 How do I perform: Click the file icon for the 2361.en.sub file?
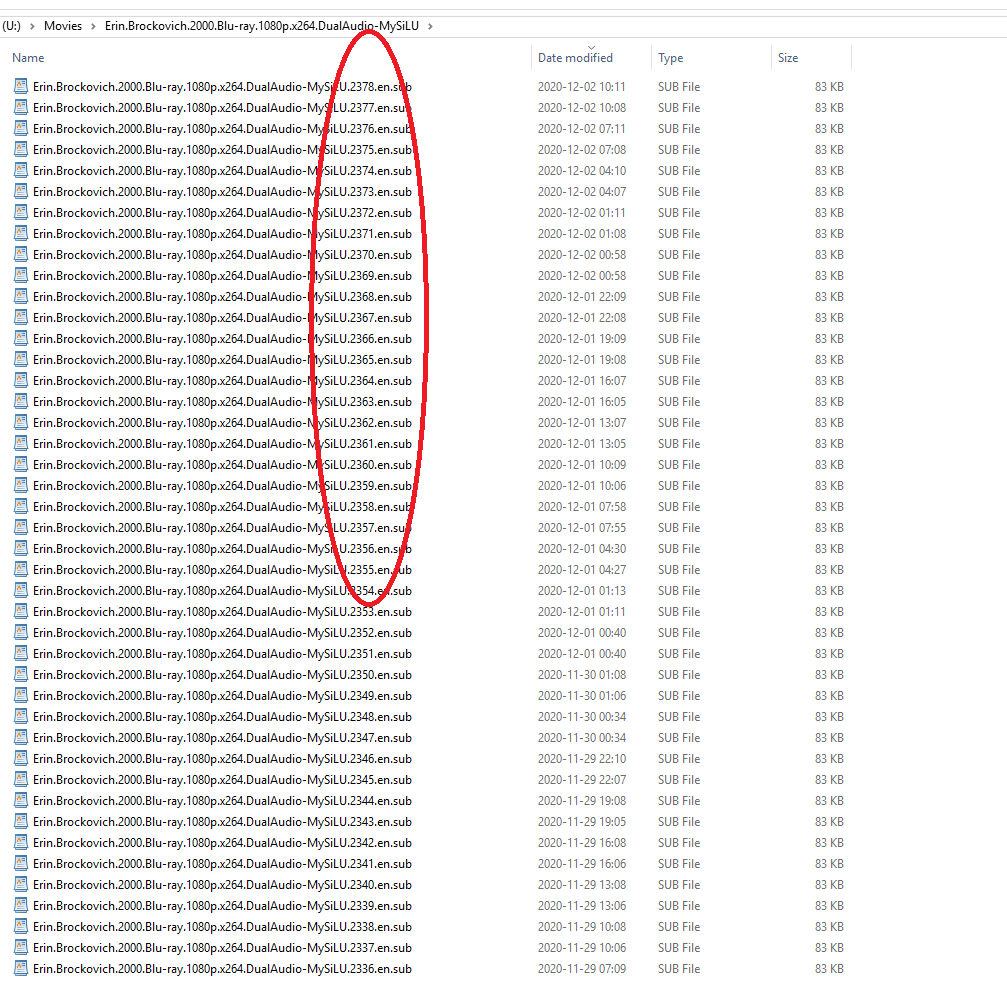[x=21, y=443]
